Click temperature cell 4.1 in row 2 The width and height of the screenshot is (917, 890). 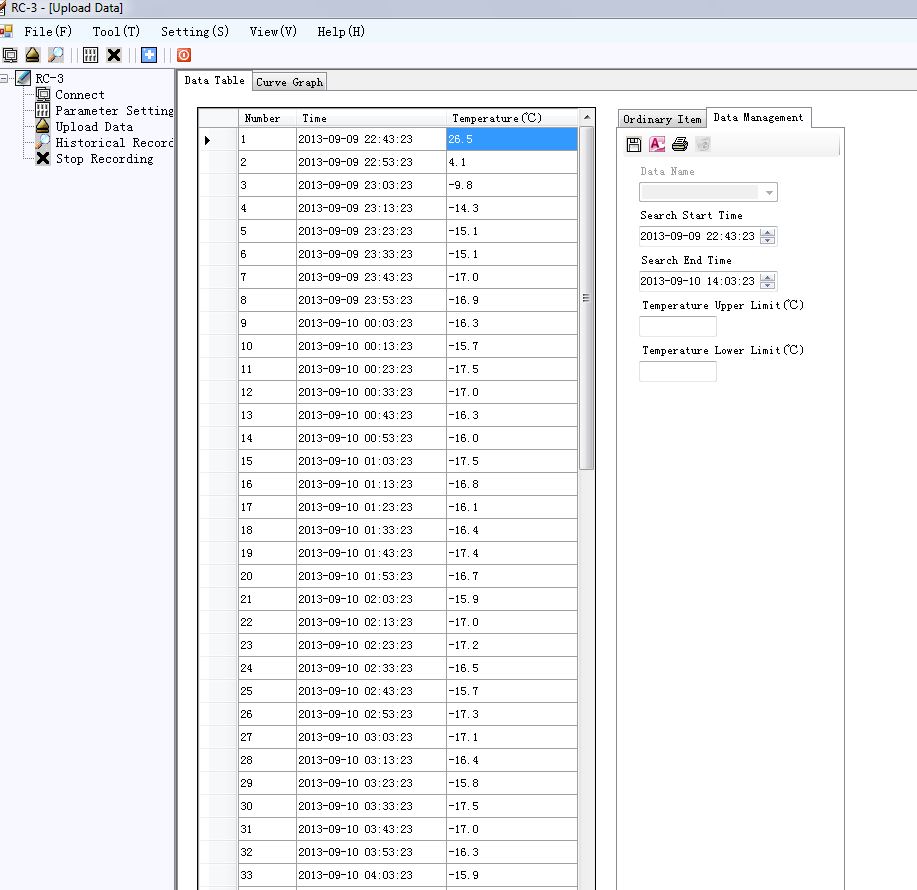pos(512,162)
